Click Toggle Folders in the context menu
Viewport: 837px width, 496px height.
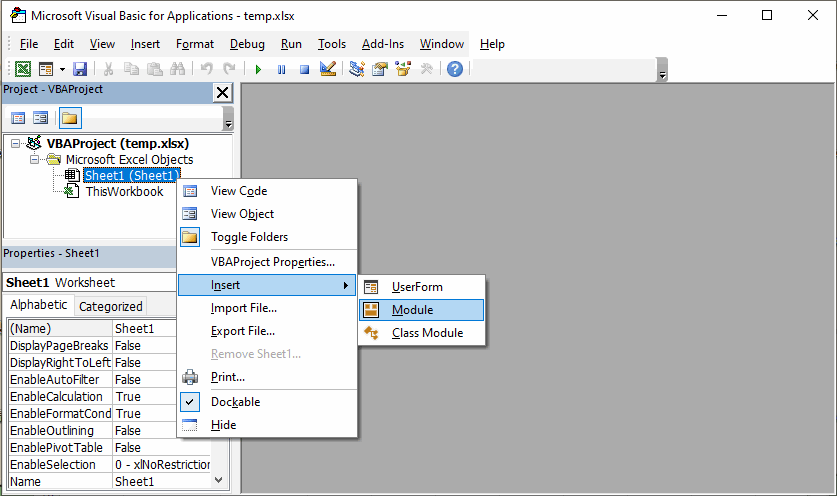coord(249,237)
